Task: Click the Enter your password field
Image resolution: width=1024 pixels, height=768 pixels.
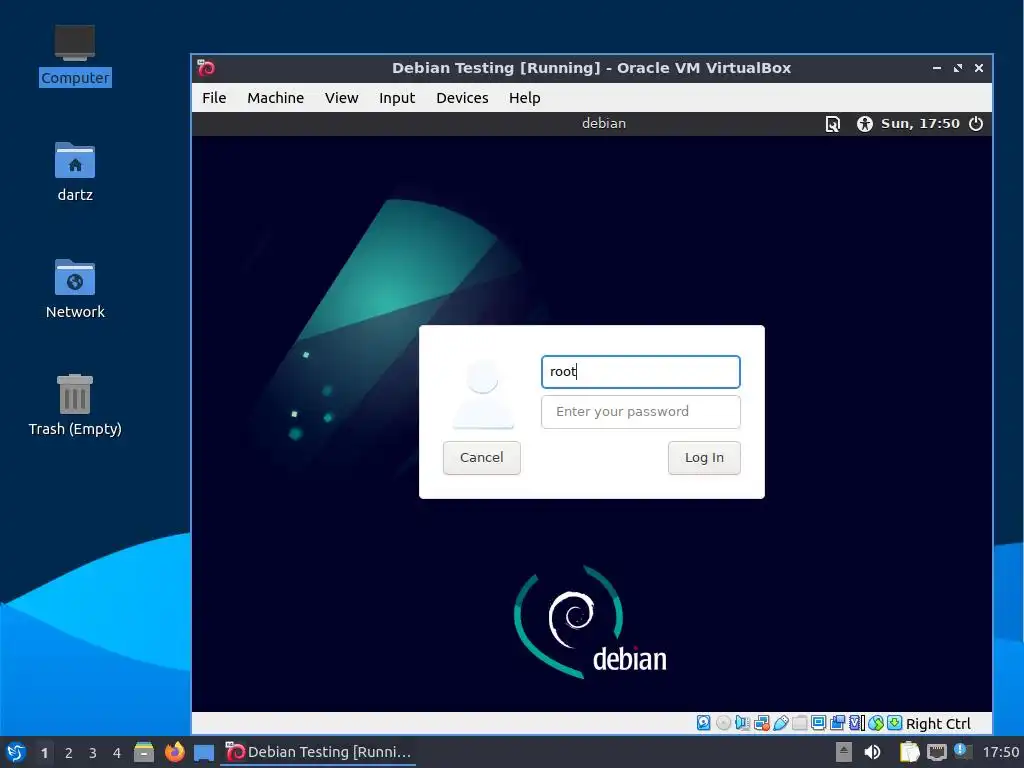Action: pyautogui.click(x=641, y=412)
